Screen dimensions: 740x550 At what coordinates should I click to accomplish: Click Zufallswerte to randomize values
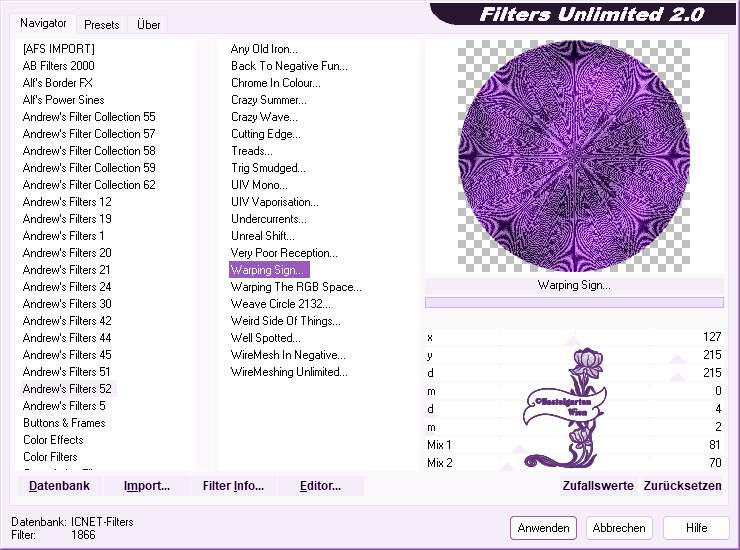[x=598, y=486]
